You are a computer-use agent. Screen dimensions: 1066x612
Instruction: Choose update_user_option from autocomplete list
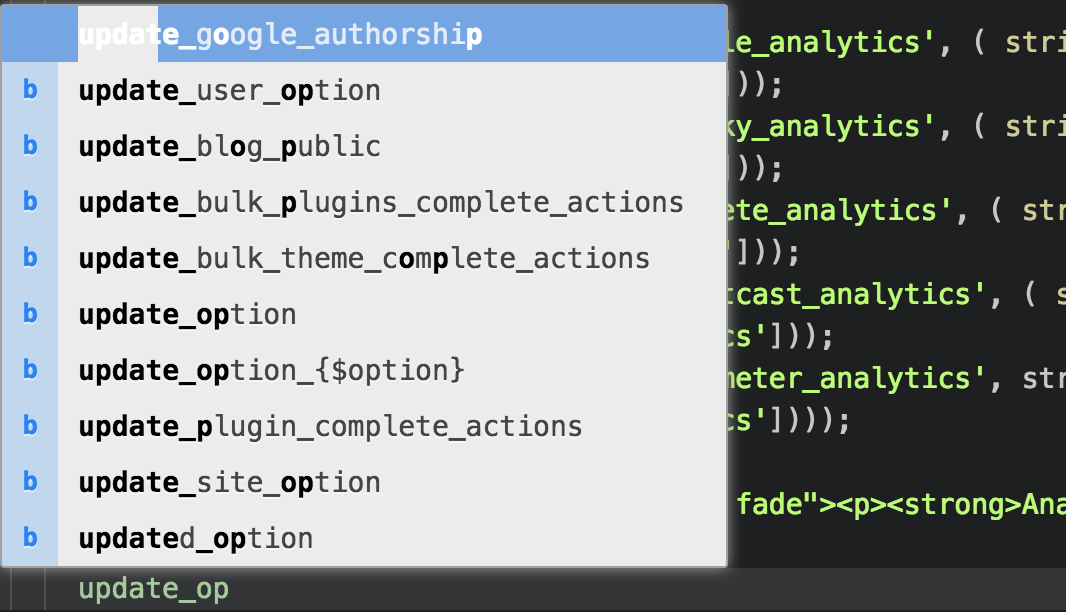364,90
